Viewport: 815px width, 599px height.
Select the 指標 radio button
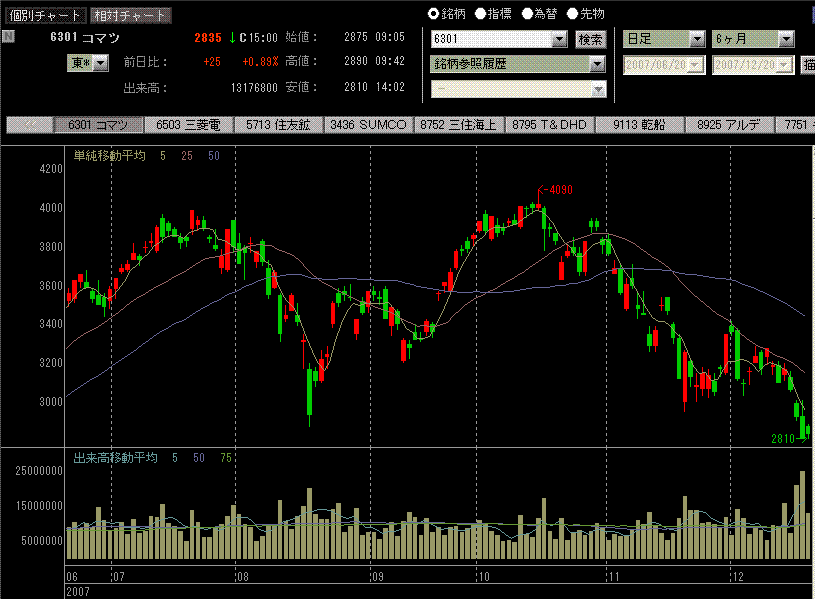(480, 14)
